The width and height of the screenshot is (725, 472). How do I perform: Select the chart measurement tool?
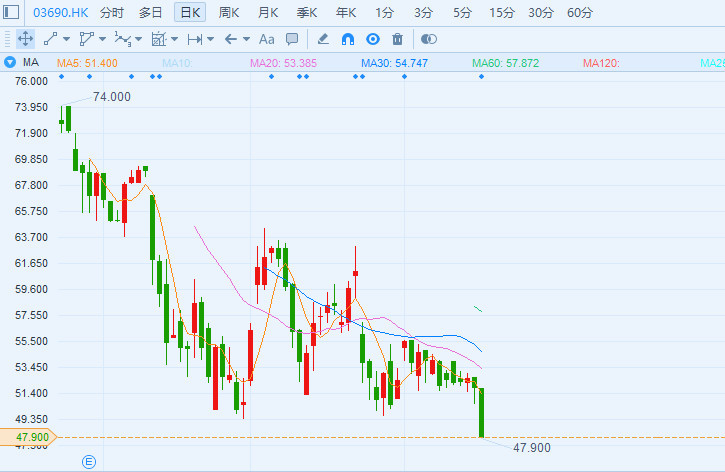point(159,39)
